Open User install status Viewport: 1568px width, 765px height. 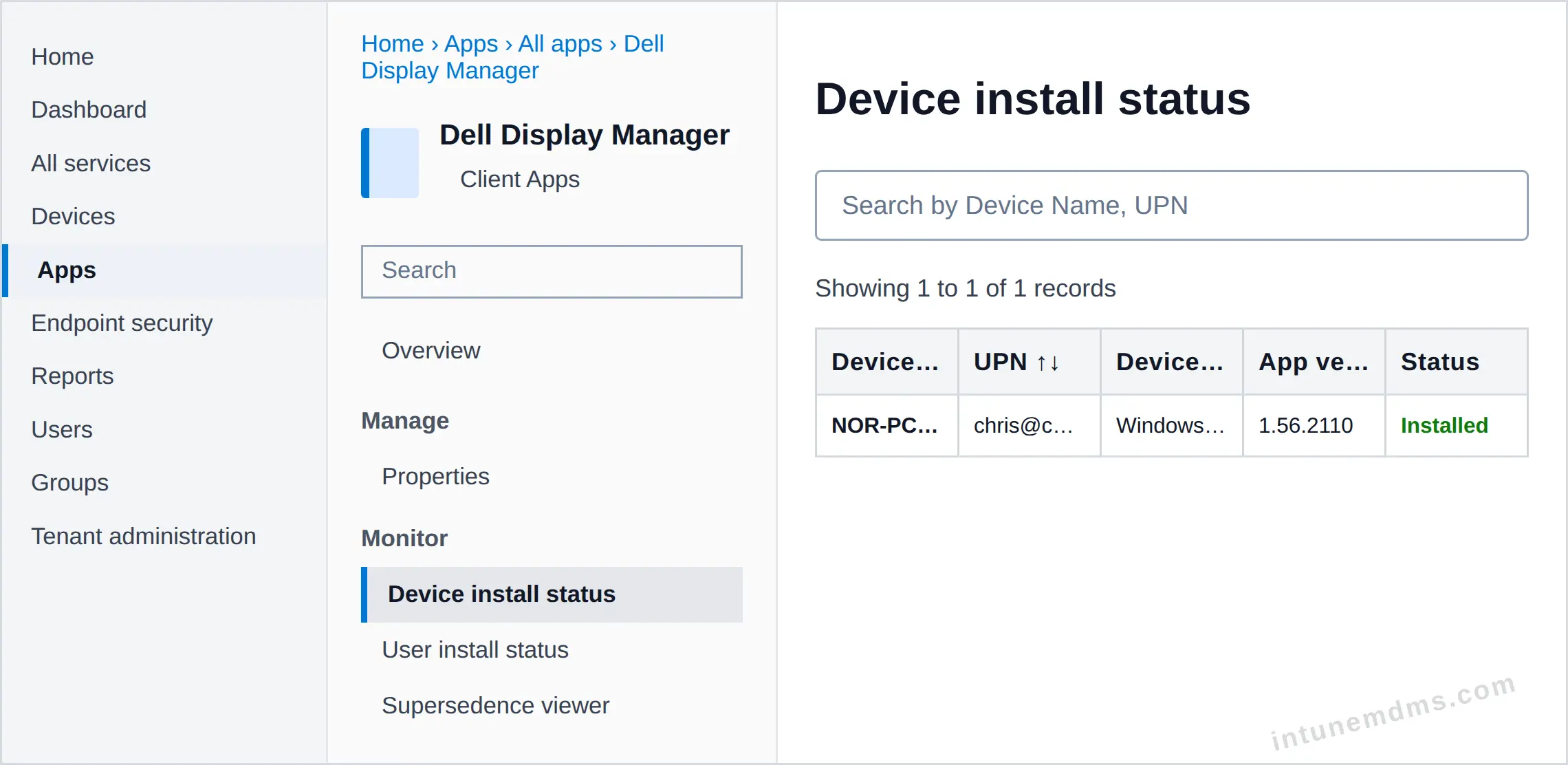click(x=475, y=649)
